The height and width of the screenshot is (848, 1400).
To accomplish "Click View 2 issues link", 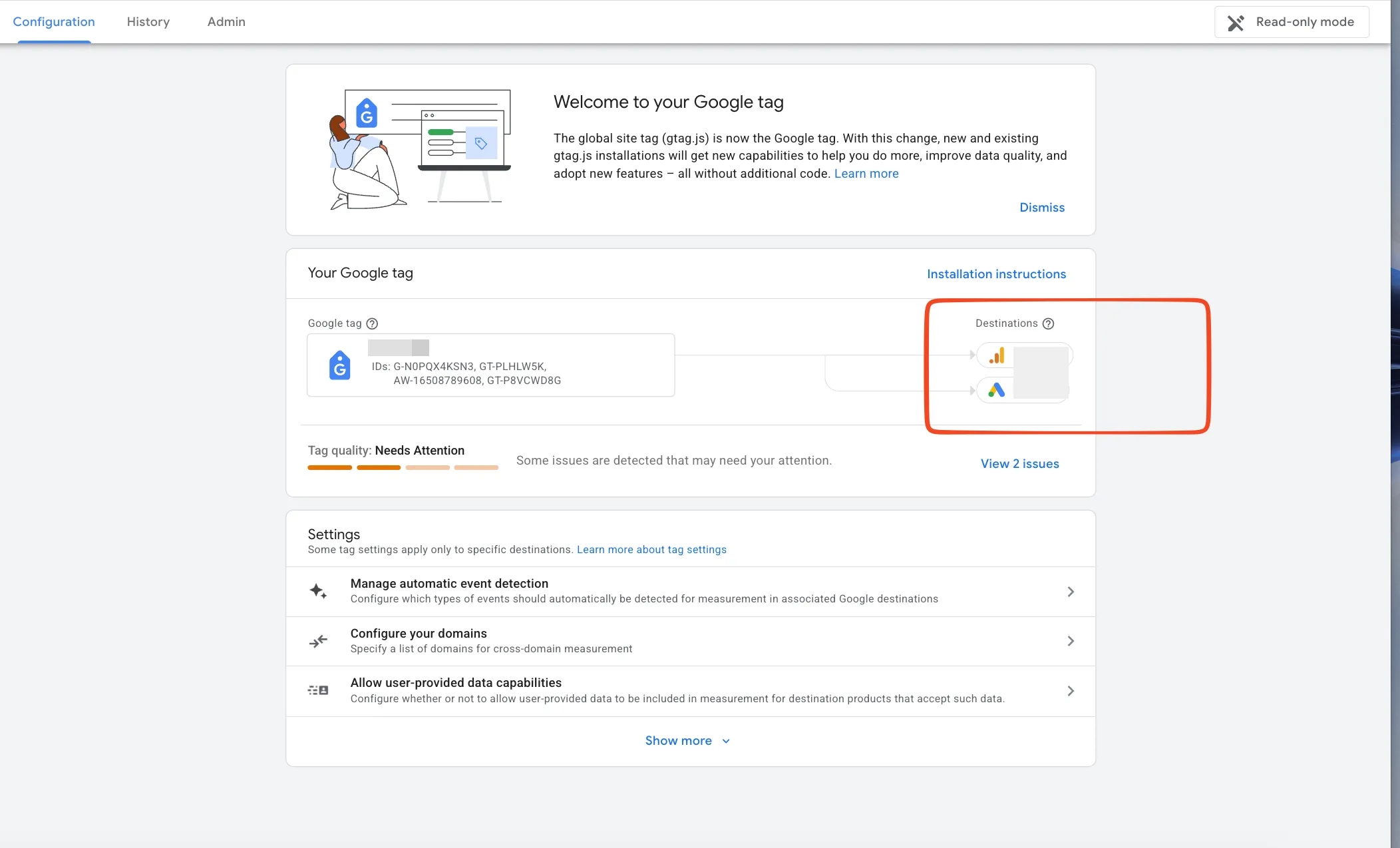I will pos(1019,464).
